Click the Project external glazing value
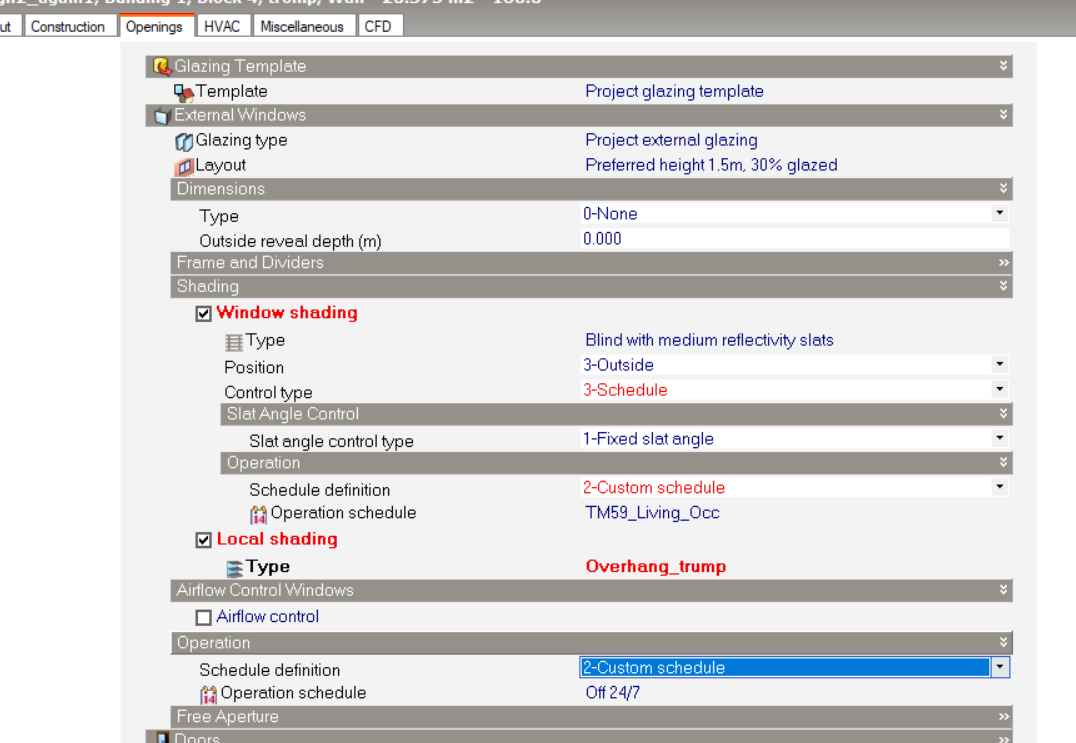 coord(671,140)
